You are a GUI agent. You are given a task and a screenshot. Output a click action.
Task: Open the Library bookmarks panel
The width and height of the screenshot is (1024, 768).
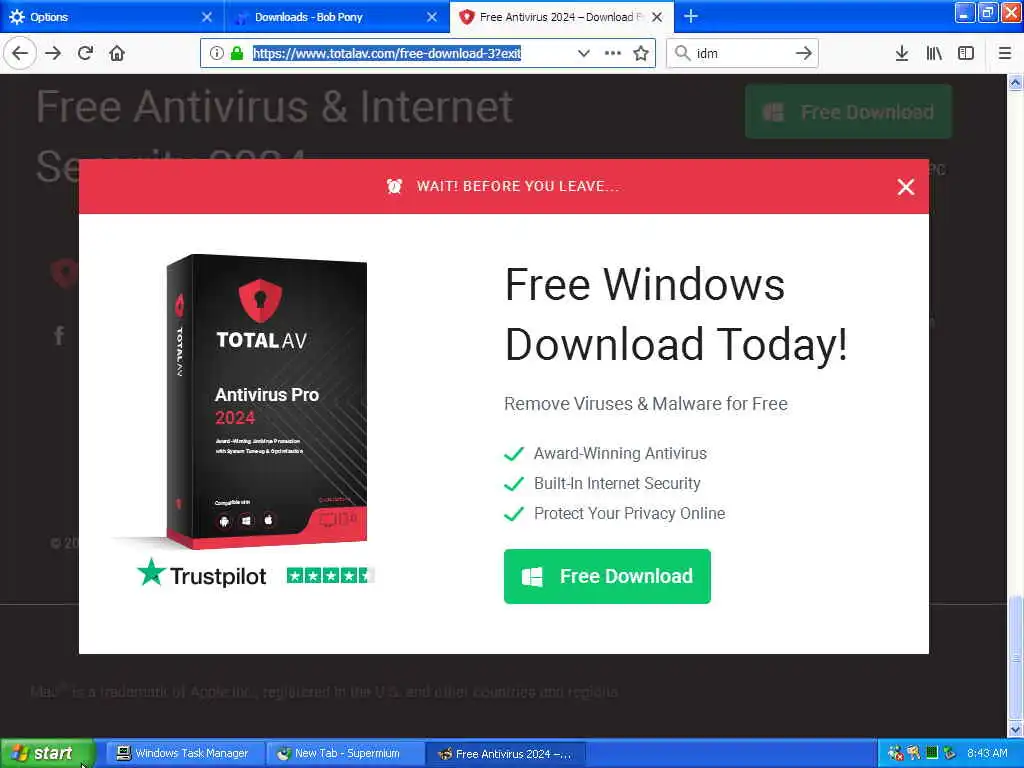click(x=935, y=54)
